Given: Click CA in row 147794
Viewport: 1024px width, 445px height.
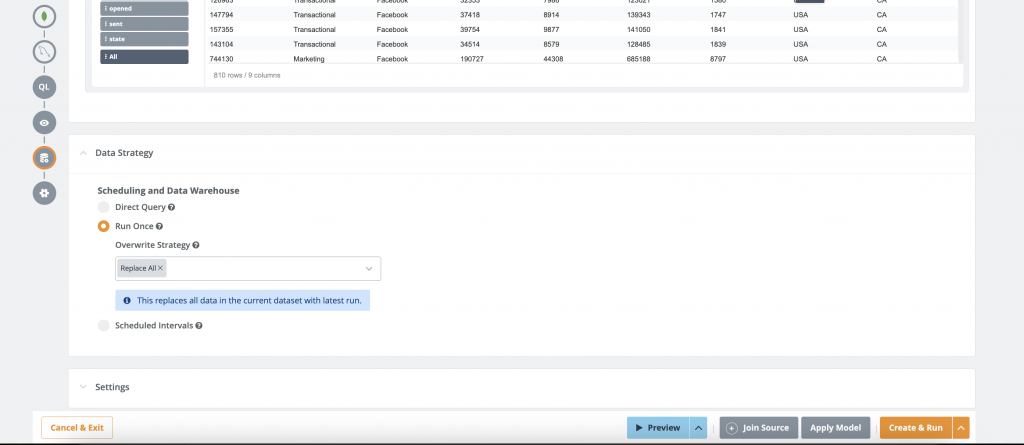Looking at the screenshot, I should point(882,15).
